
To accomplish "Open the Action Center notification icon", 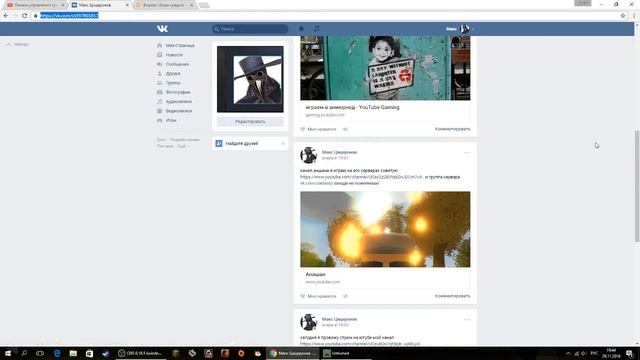I will [x=630, y=353].
